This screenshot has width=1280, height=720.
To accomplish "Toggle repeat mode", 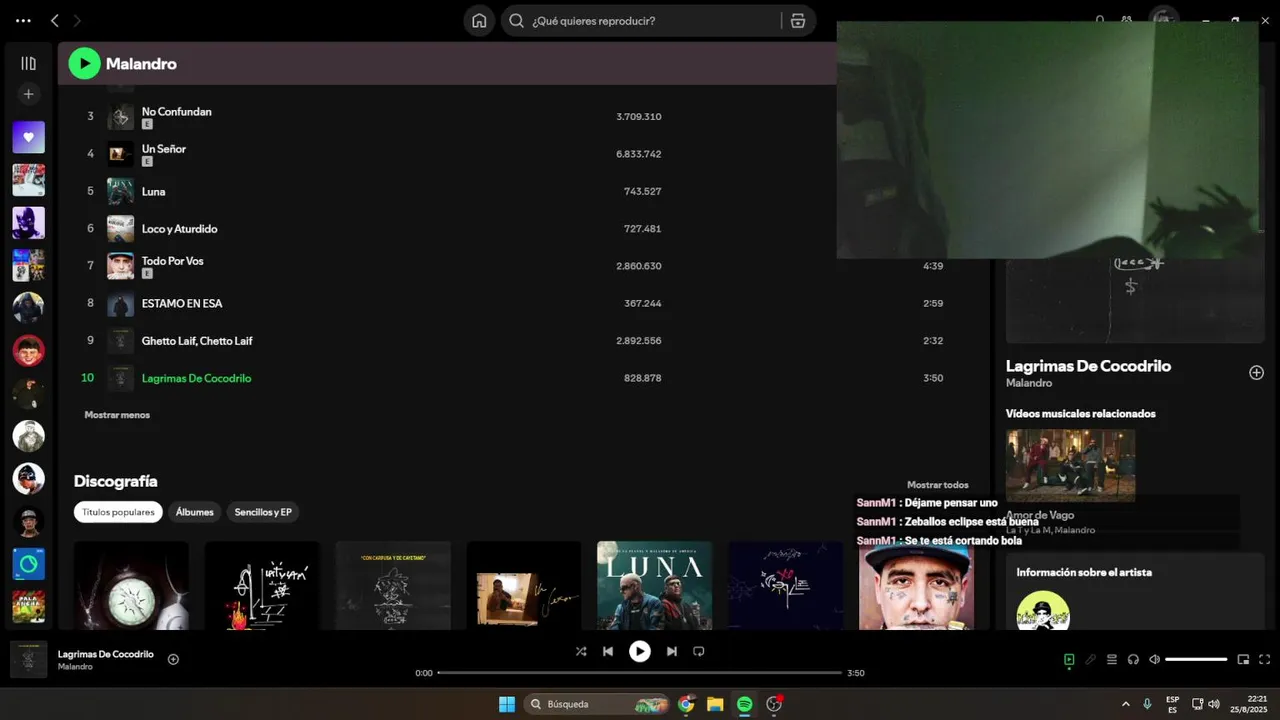I will [x=699, y=651].
